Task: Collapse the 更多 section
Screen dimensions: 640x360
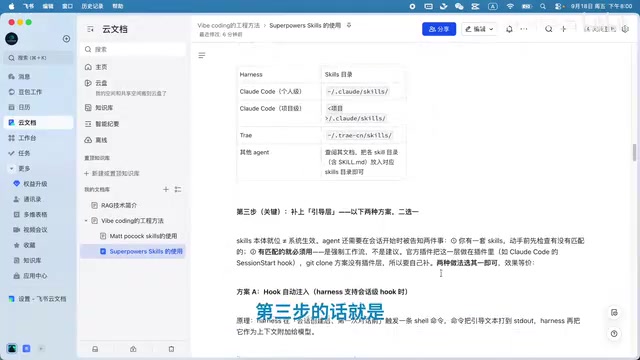Action: 11,169
